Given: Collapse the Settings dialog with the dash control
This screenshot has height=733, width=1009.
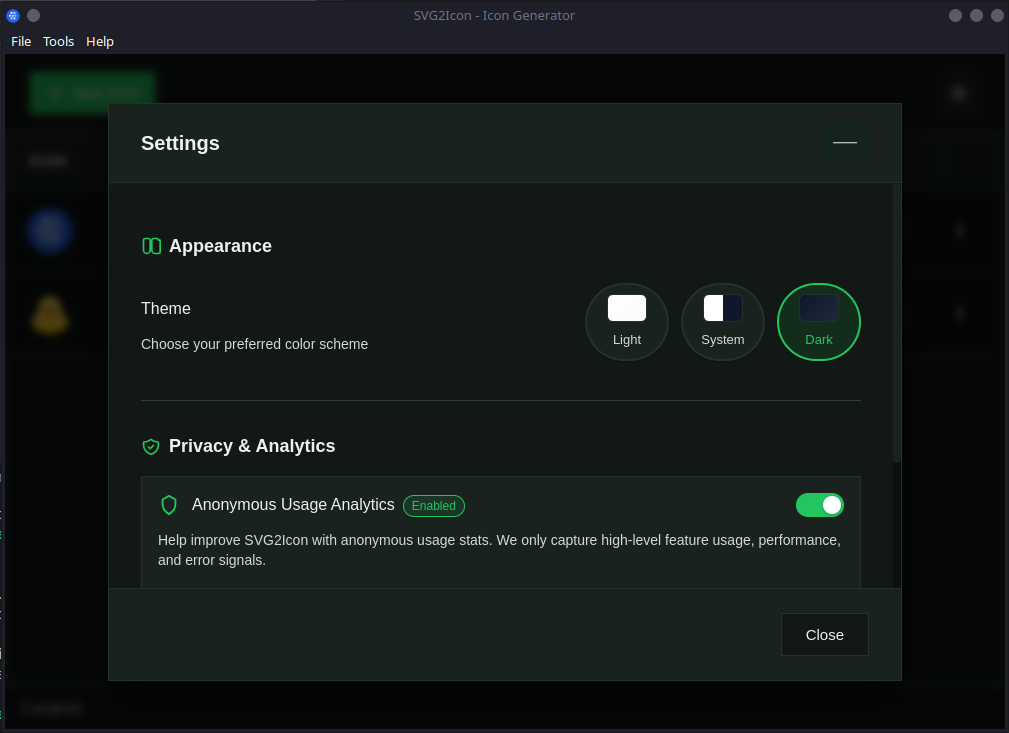Looking at the screenshot, I should pyautogui.click(x=844, y=143).
